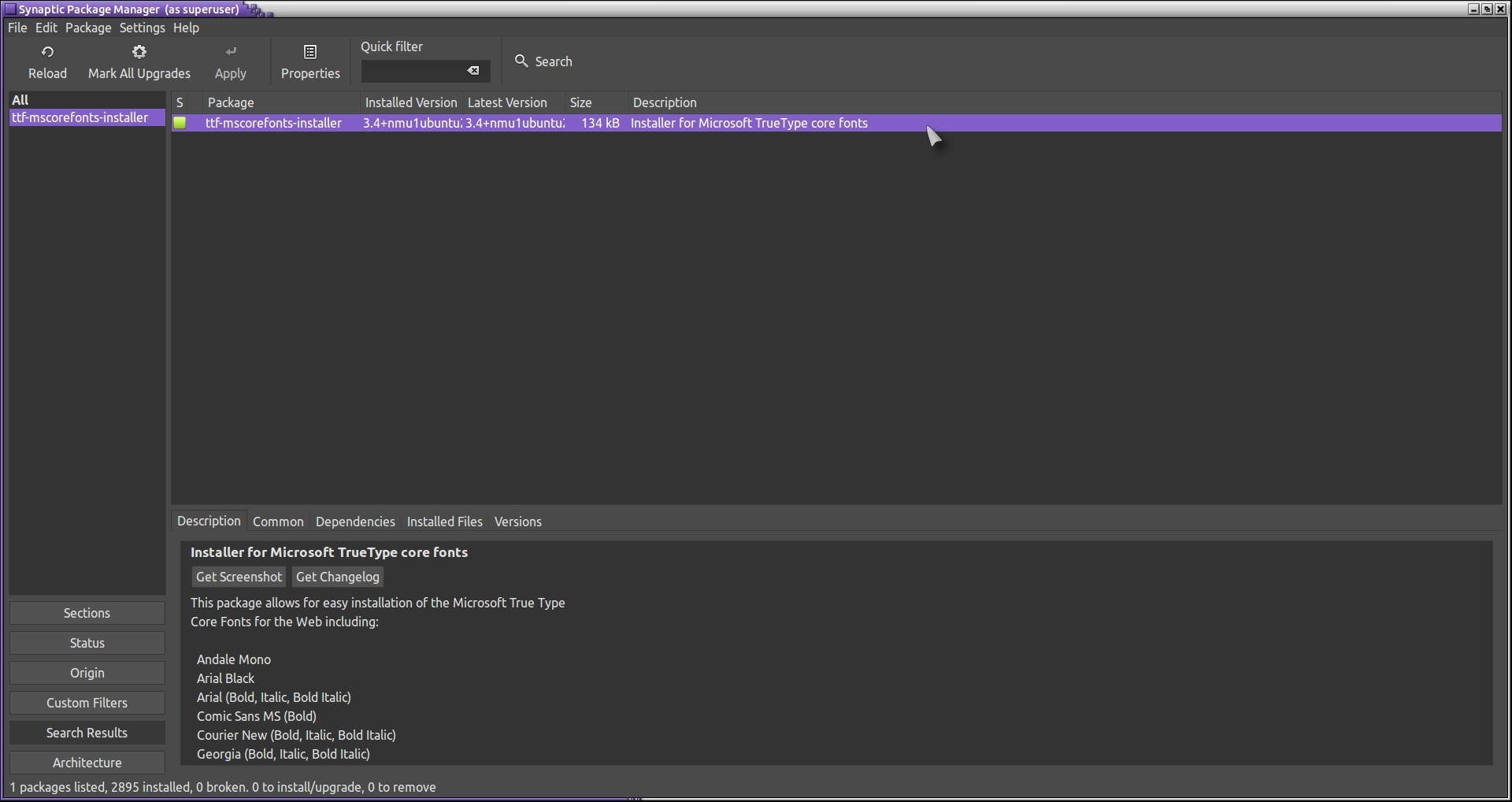Close the Synaptic Package Manager window
The image size is (1512, 802).
pyautogui.click(x=1500, y=9)
